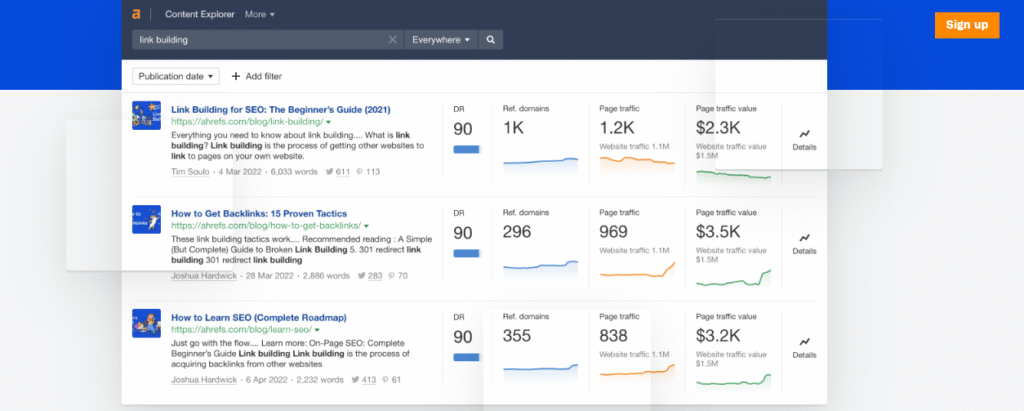
Task: Click the link building search field
Action: tap(268, 40)
